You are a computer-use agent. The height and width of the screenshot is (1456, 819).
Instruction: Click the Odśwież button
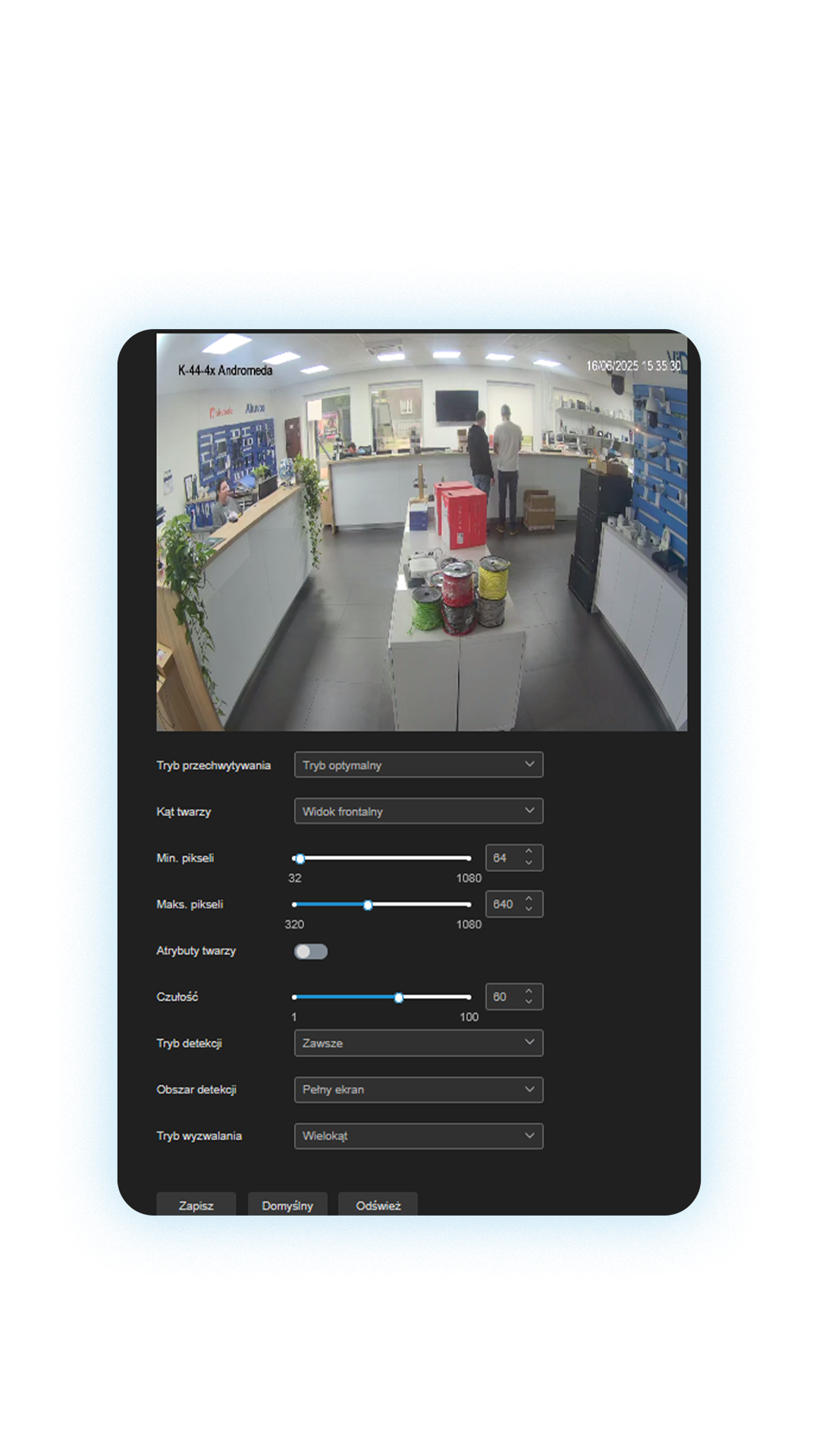tap(378, 1204)
